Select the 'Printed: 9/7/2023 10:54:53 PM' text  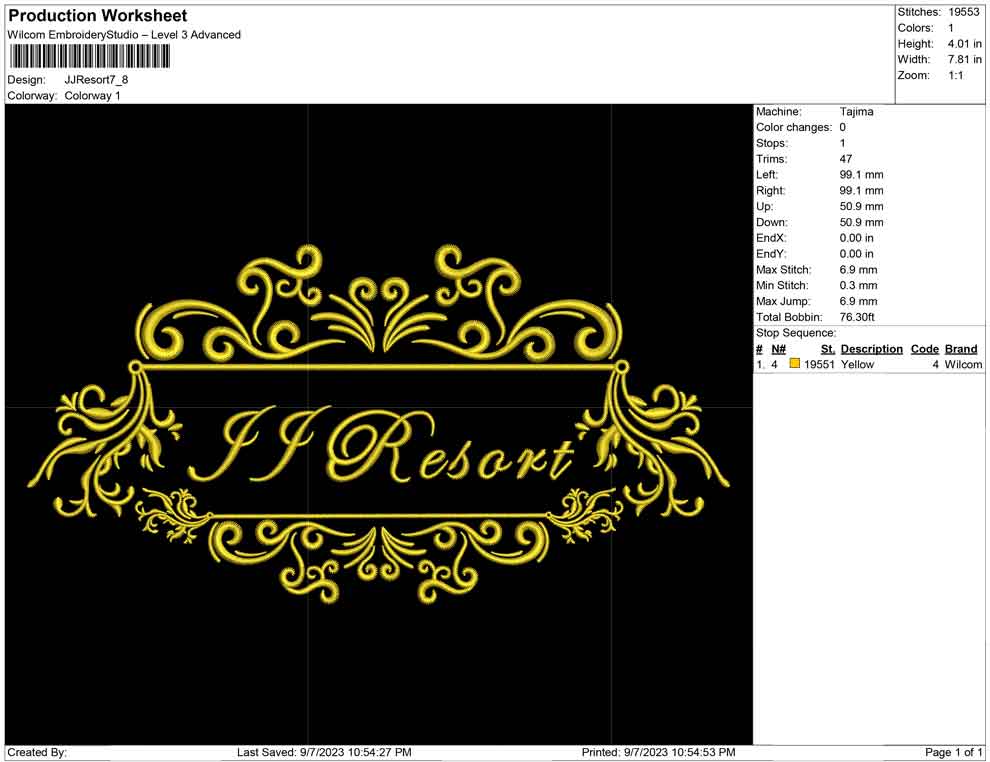pyautogui.click(x=659, y=752)
